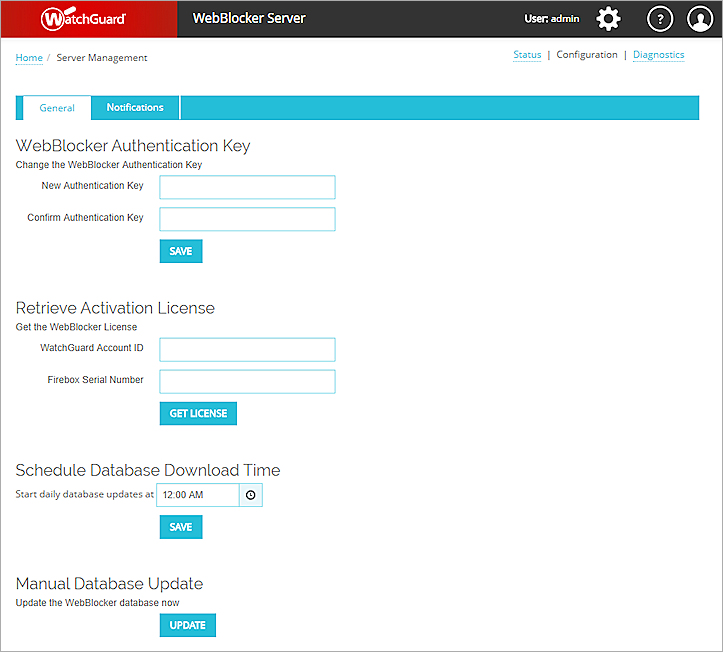Click the daily update time field
The height and width of the screenshot is (652, 723).
[198, 494]
